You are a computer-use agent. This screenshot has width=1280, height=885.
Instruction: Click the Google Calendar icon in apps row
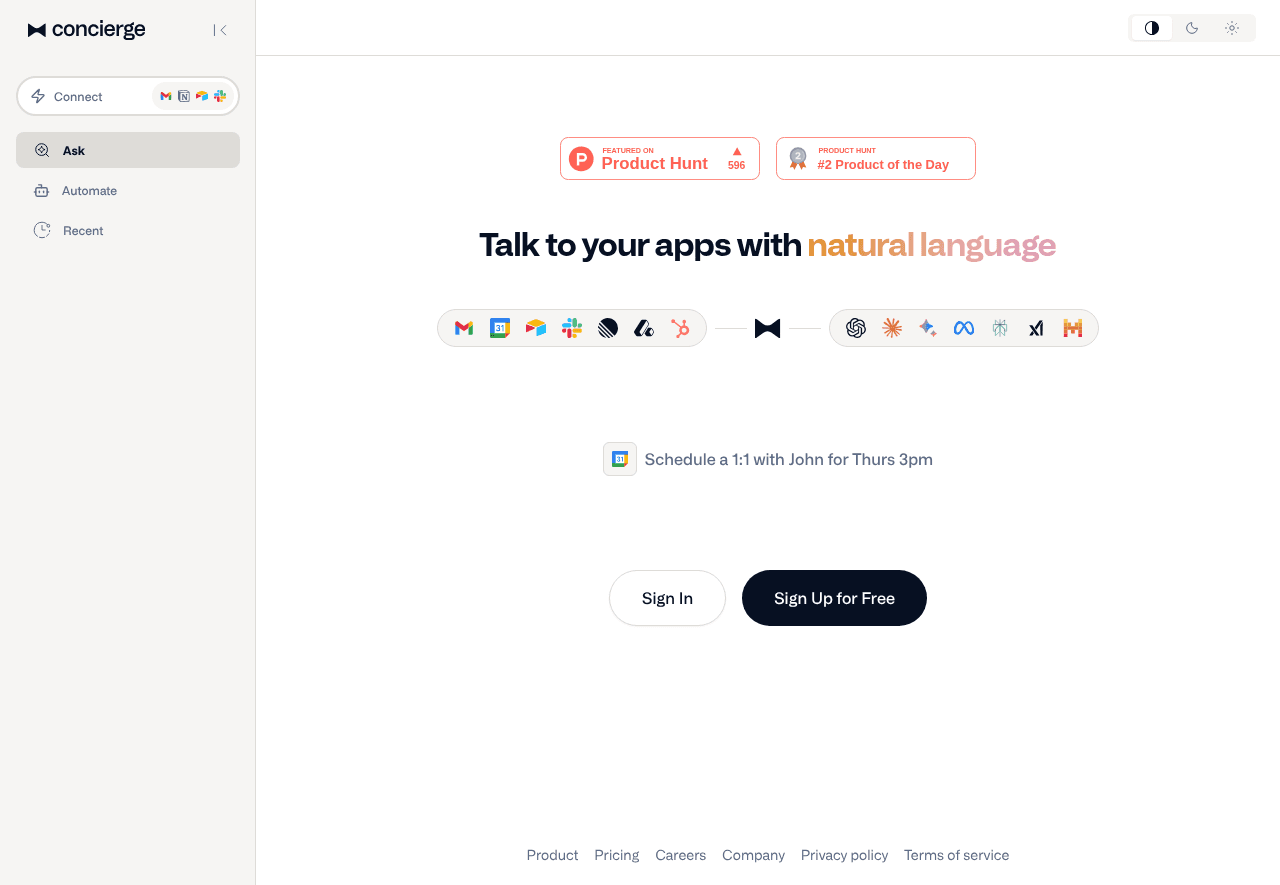(500, 328)
